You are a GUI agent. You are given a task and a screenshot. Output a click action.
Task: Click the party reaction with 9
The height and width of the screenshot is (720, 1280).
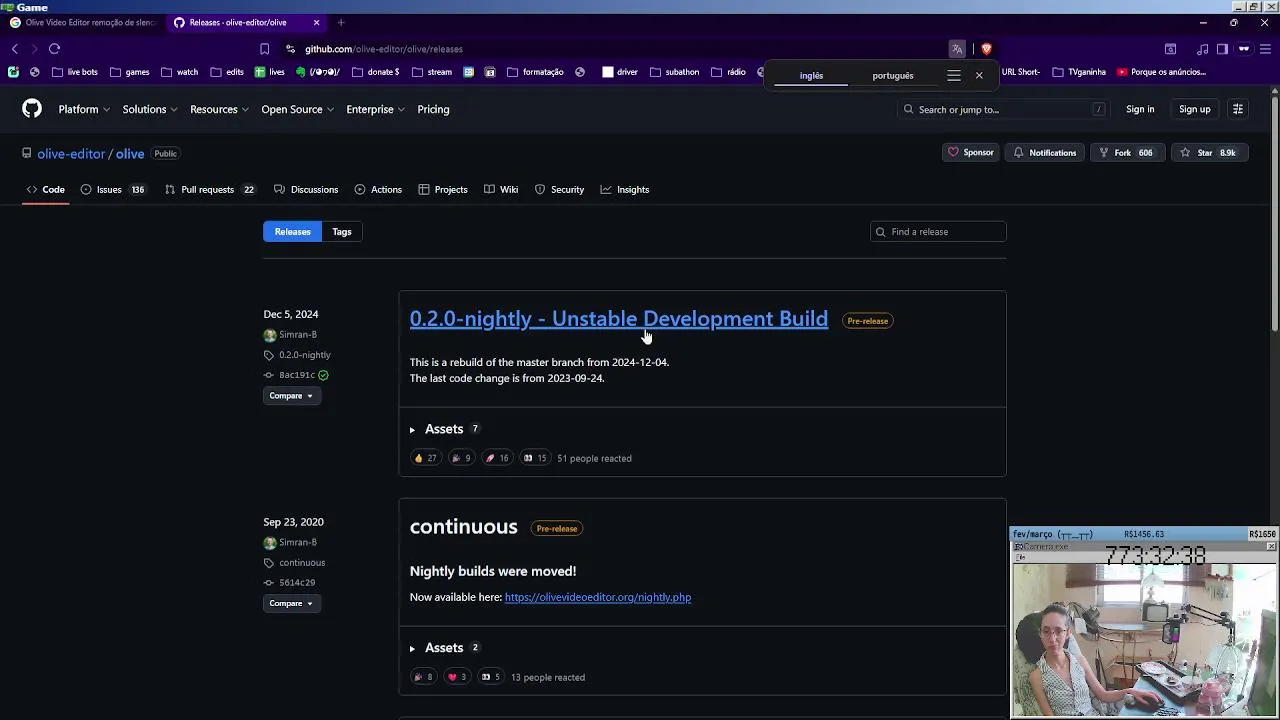[460, 458]
